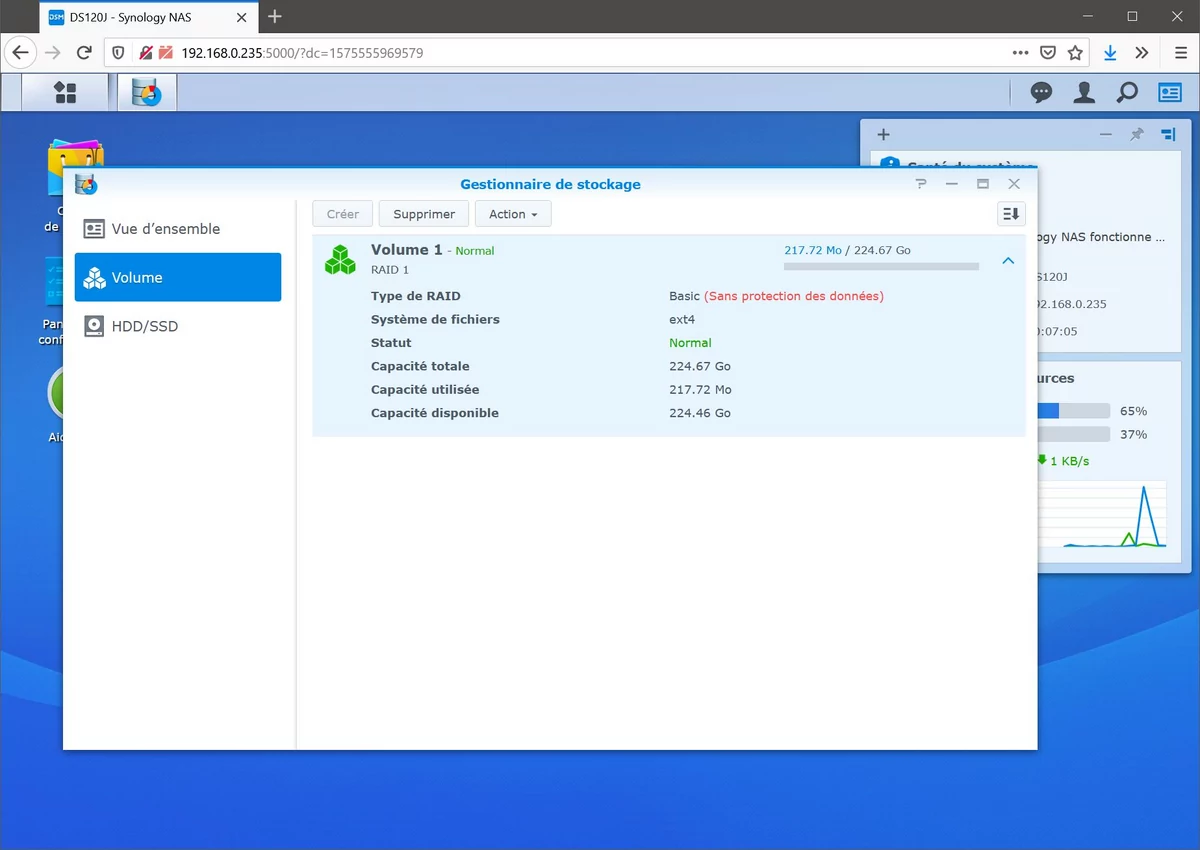This screenshot has width=1200, height=850.
Task: Click the 65% resource usage bar
Action: [1074, 411]
